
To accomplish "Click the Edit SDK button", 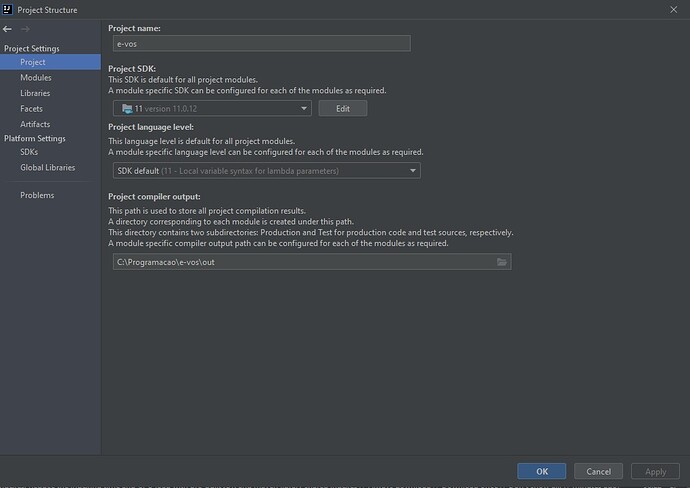I will pyautogui.click(x=343, y=108).
